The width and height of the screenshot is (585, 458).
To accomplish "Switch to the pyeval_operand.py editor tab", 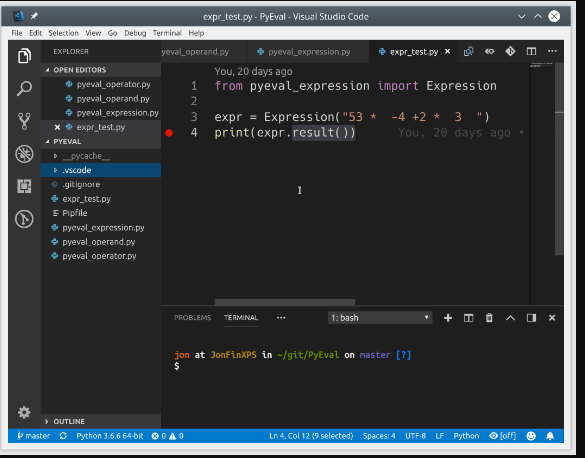I will coord(204,51).
